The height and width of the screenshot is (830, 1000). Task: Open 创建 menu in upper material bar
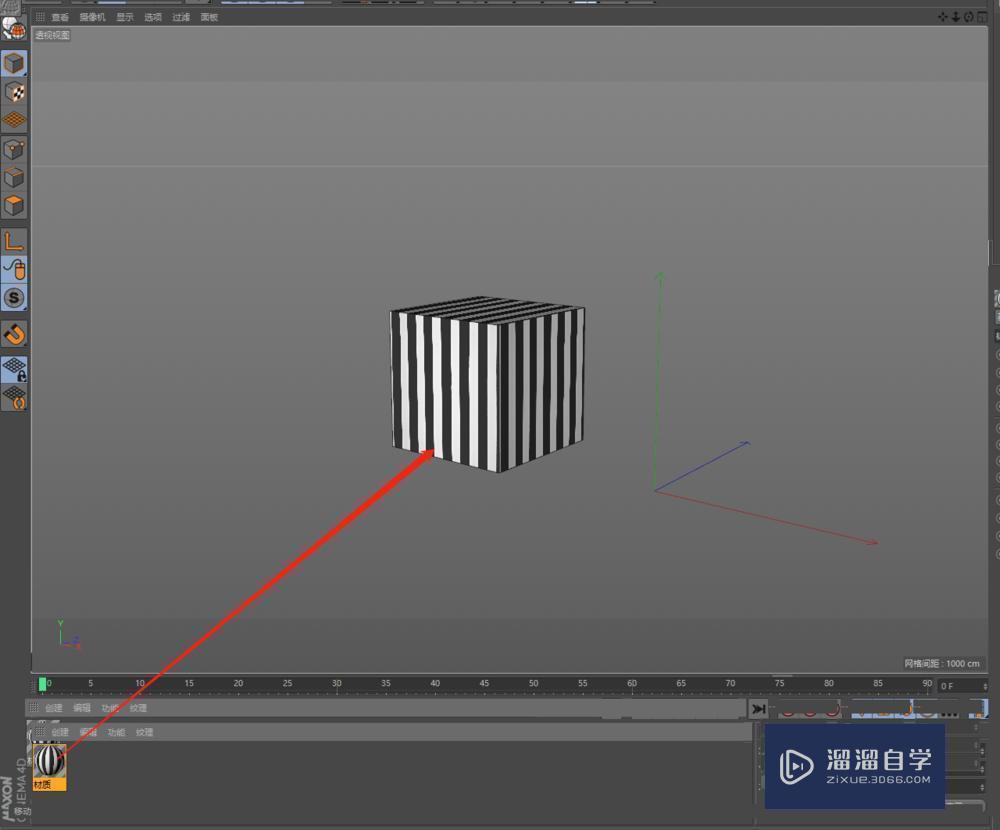click(x=54, y=708)
